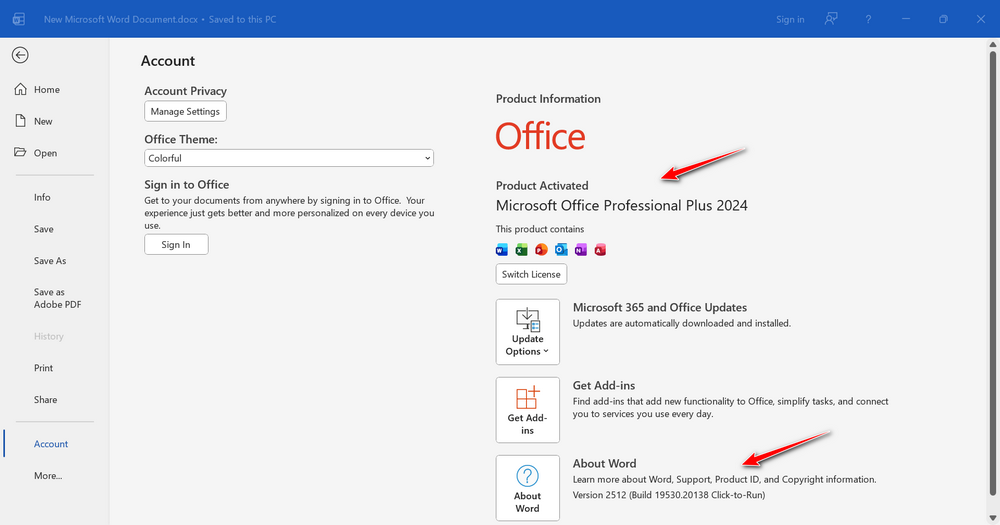Click the Sign In button under Sign in to Office

coord(176,244)
